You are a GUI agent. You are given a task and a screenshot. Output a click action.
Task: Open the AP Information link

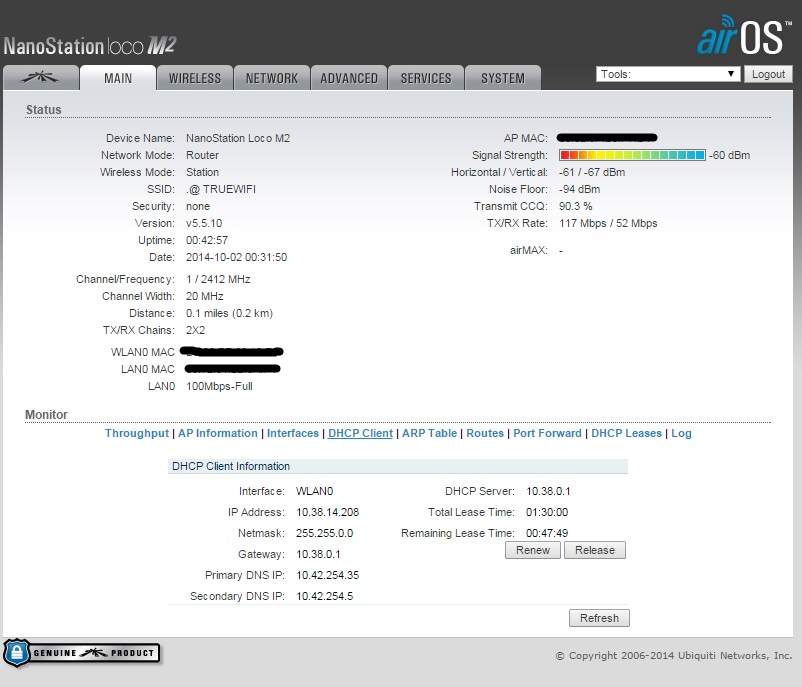217,433
